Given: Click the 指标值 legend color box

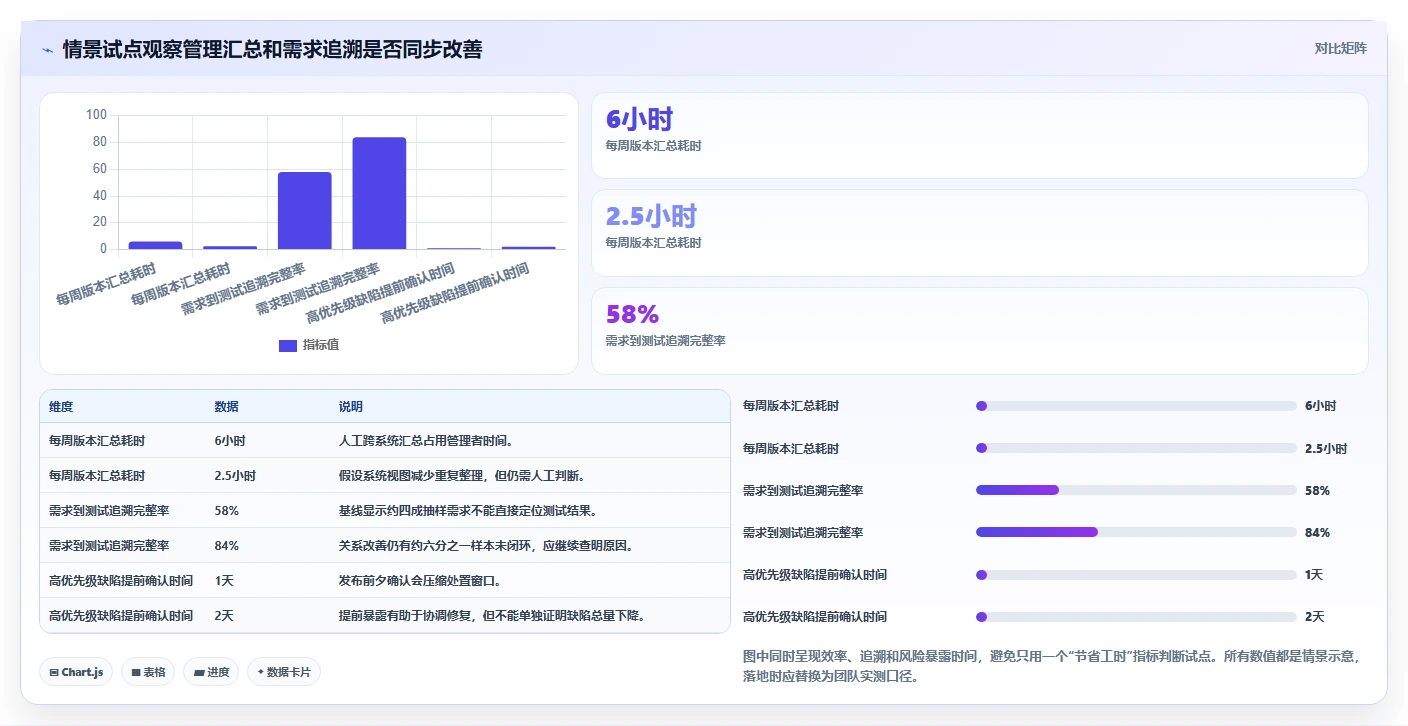Looking at the screenshot, I should pos(288,345).
